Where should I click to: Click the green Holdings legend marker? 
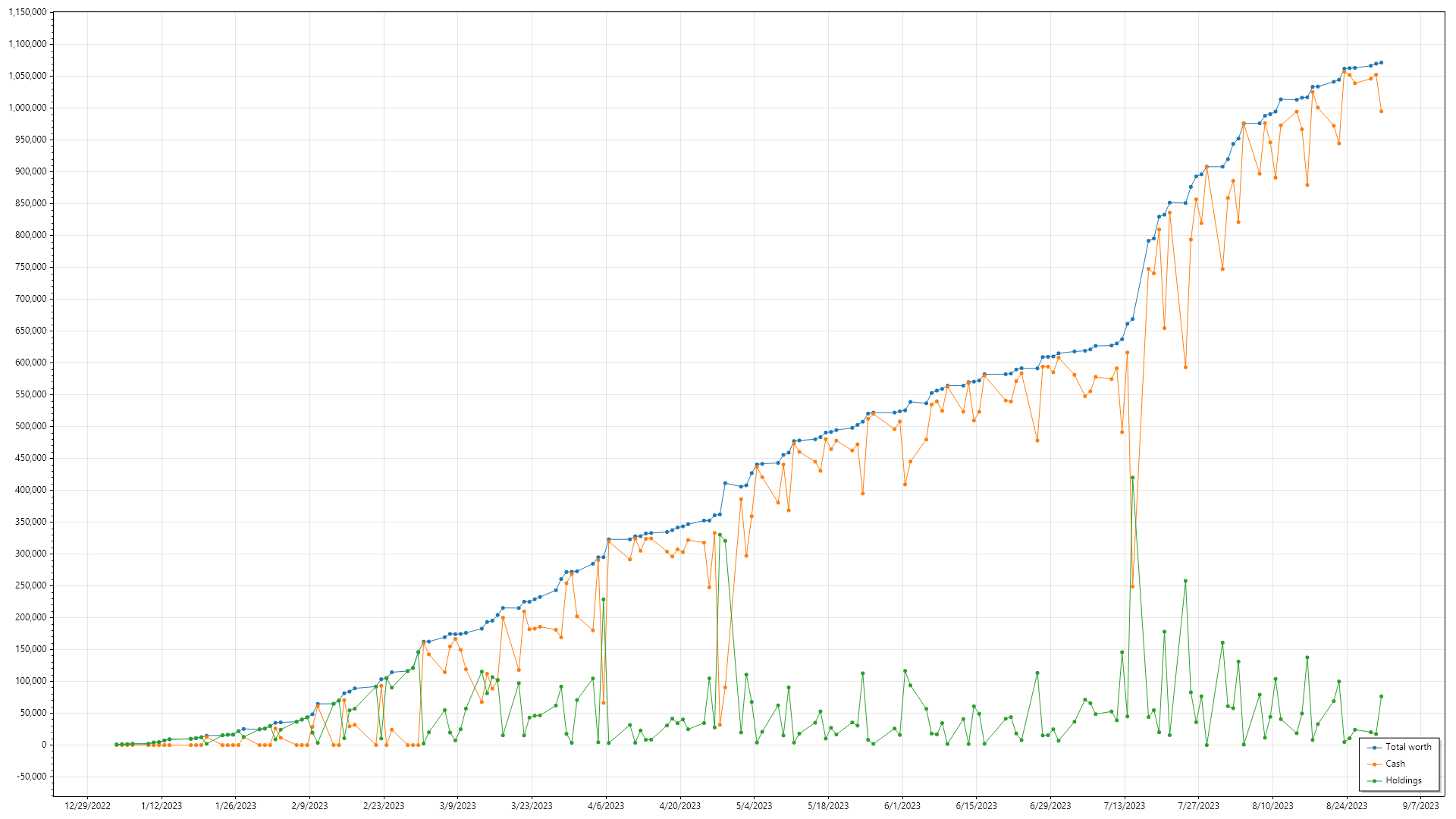point(1374,781)
